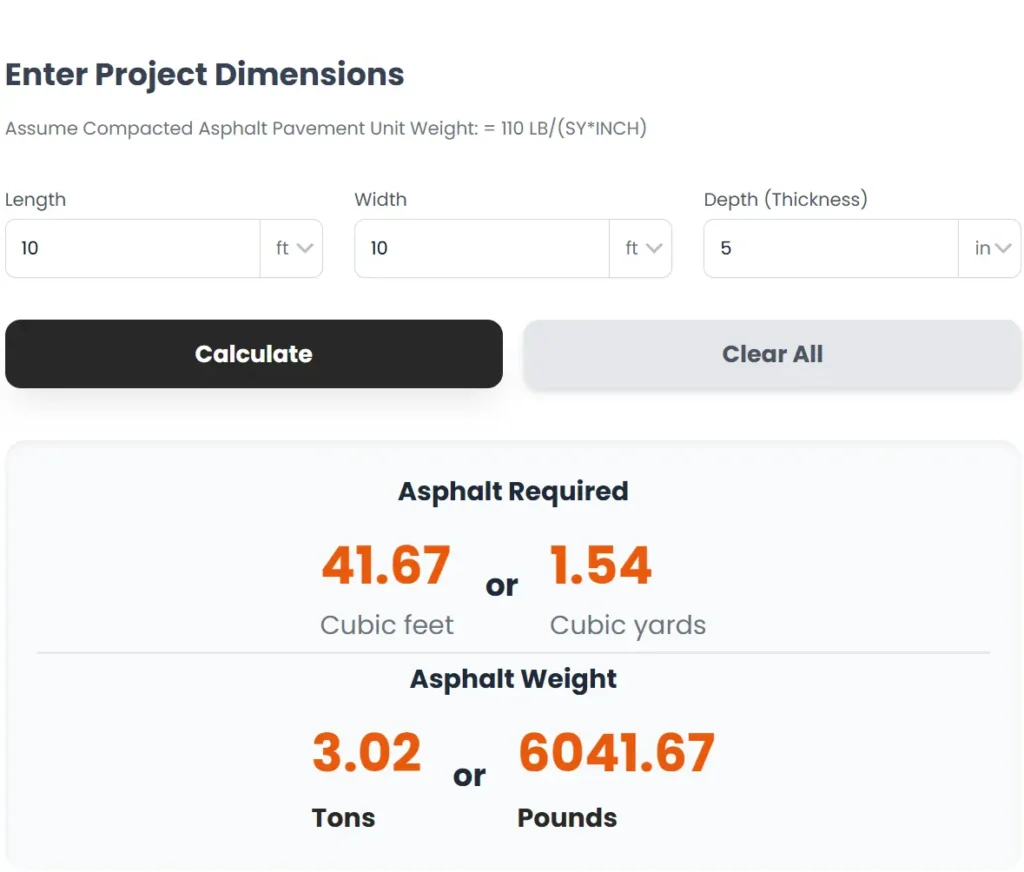
Task: Select the 41.67 cubic feet value
Action: point(386,565)
